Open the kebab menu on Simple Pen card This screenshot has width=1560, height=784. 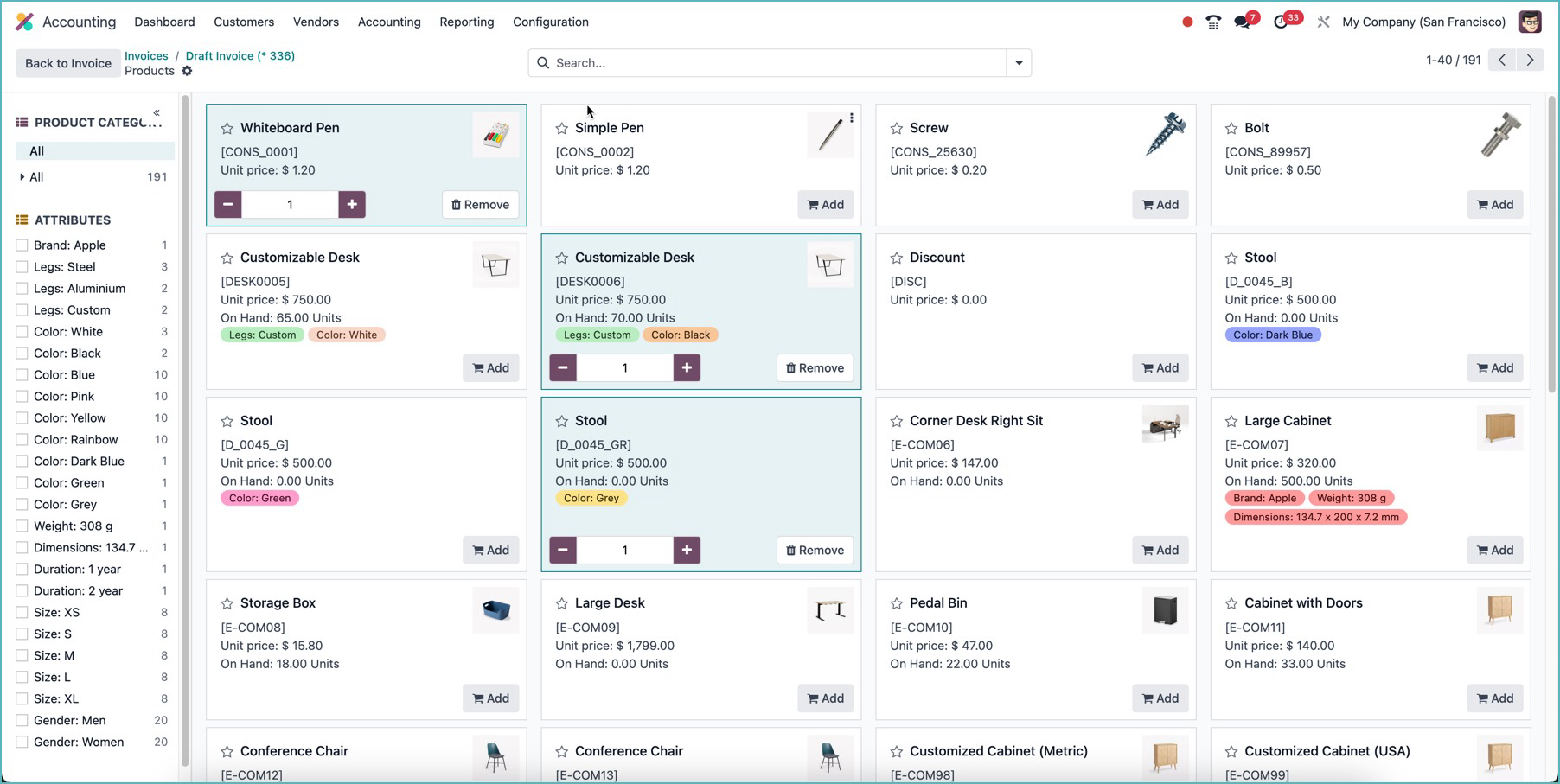pyautogui.click(x=852, y=118)
